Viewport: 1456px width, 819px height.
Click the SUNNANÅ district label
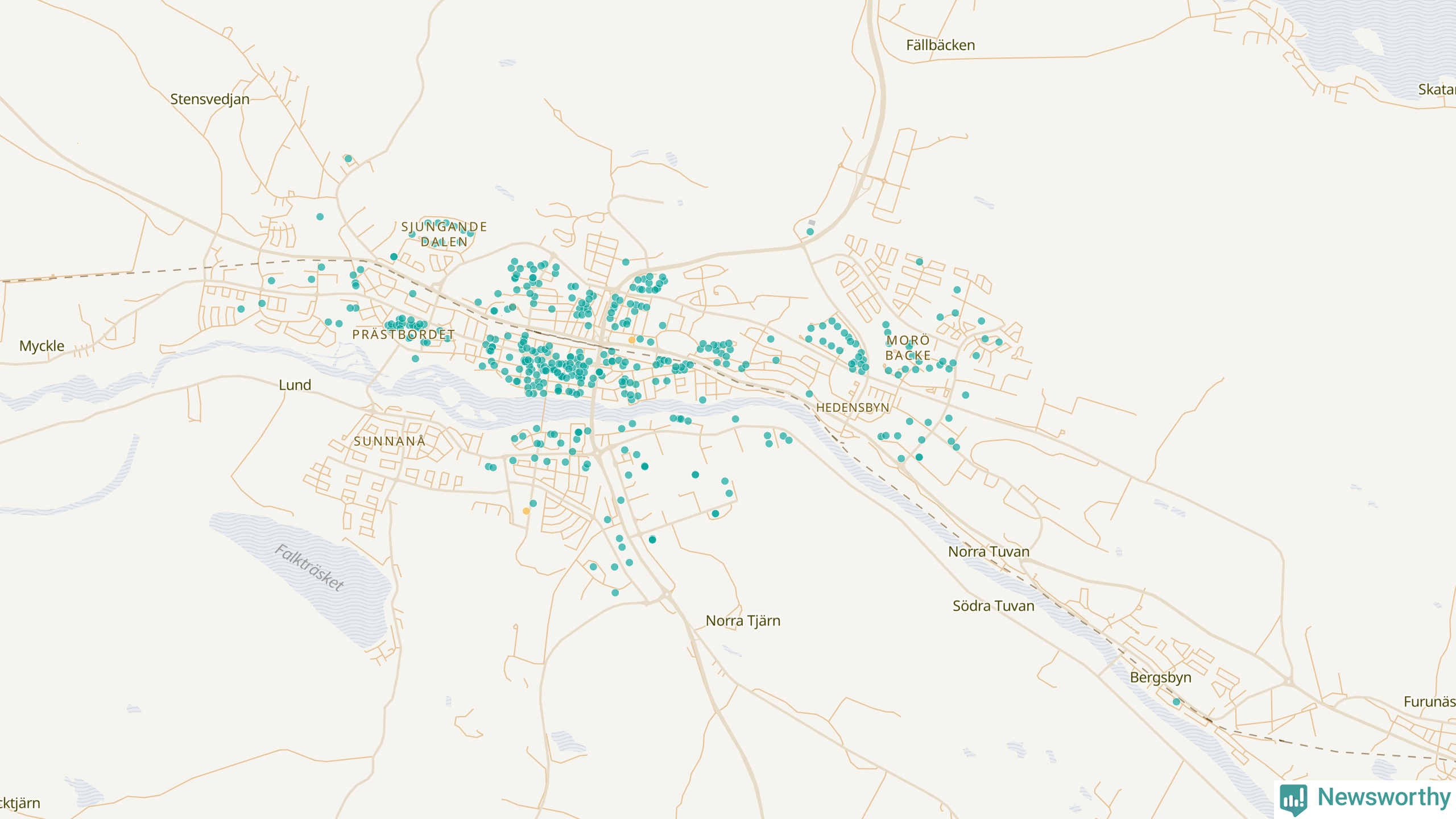(390, 441)
